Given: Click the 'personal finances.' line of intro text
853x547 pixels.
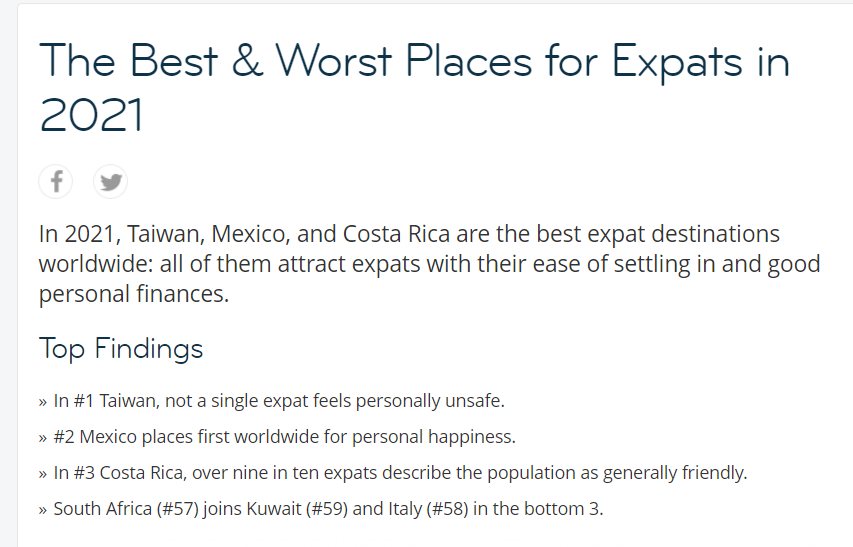Looking at the screenshot, I should (134, 294).
